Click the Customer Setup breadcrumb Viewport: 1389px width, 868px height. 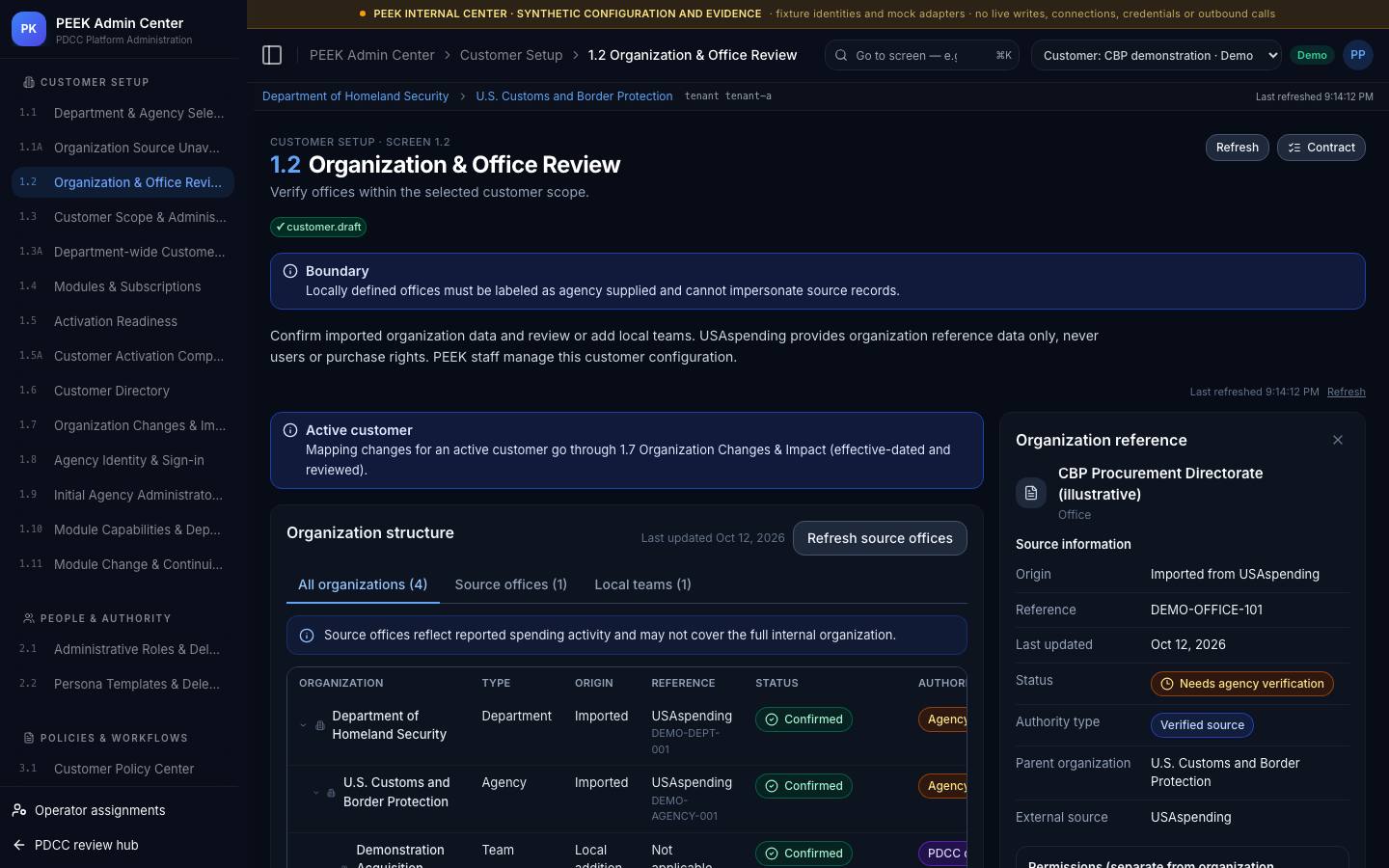511,55
